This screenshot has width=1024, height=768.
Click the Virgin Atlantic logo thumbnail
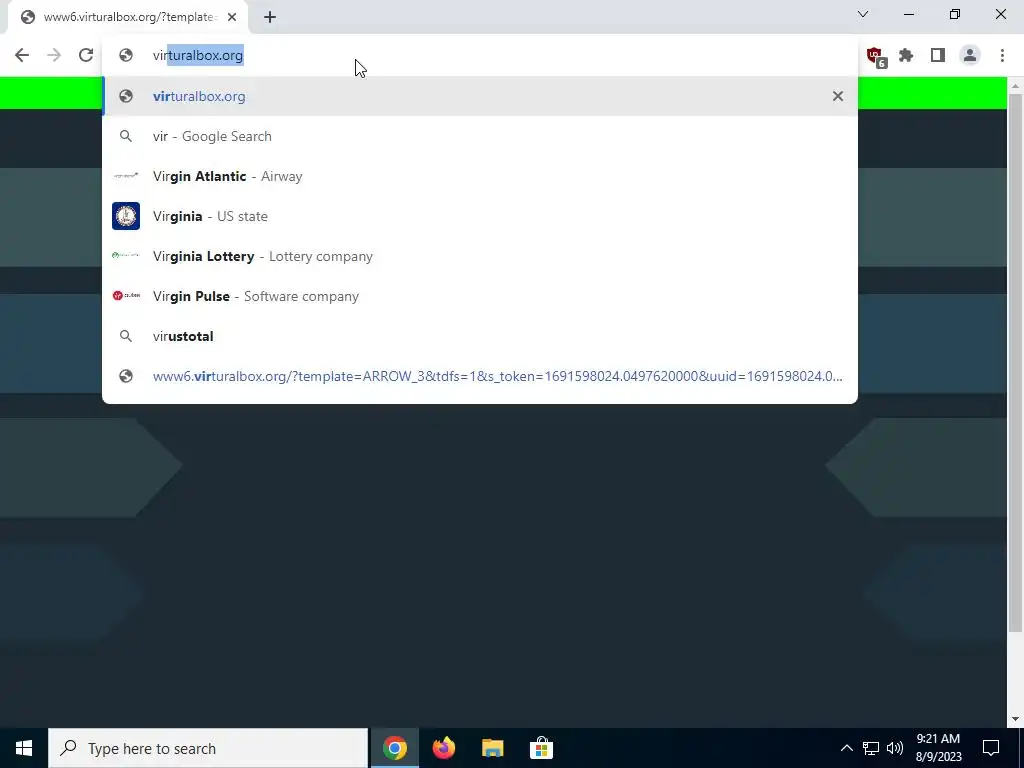pos(126,176)
